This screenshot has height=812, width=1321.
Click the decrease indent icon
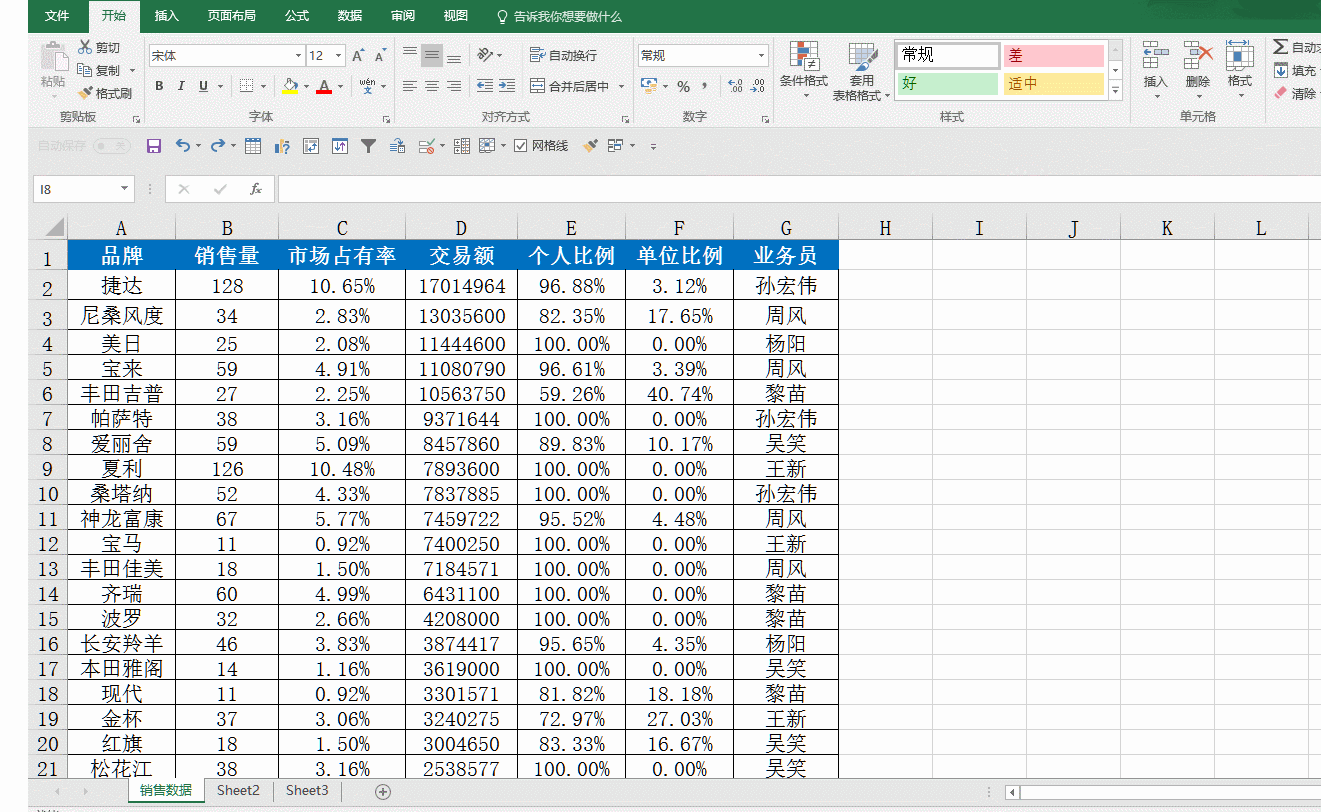pos(485,87)
